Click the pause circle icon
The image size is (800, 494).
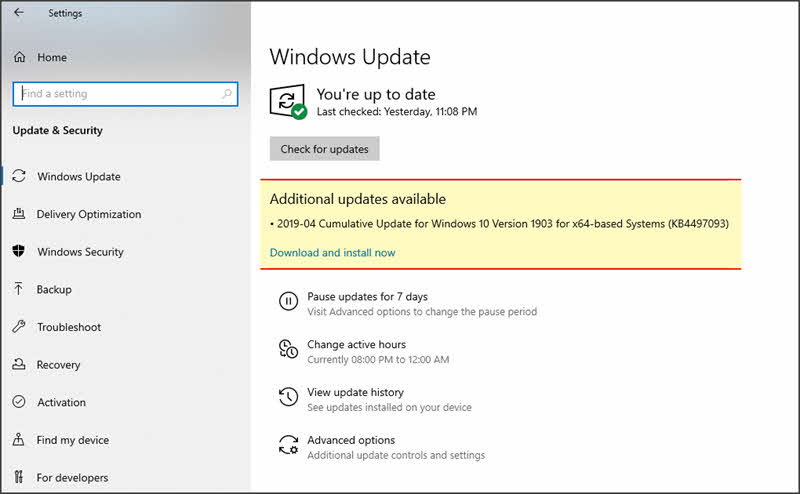point(288,301)
